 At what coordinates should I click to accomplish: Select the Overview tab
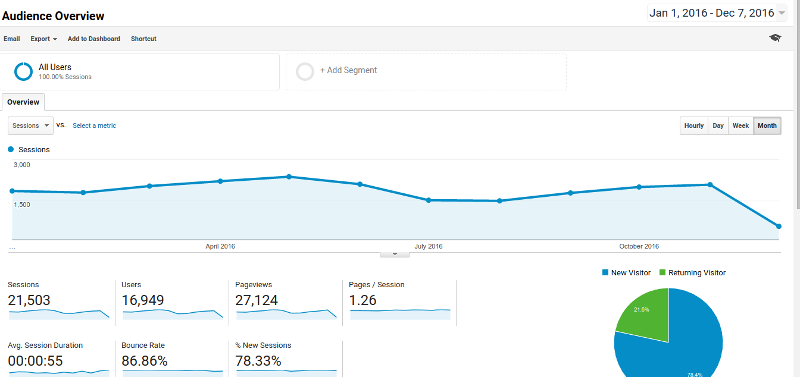tap(23, 102)
